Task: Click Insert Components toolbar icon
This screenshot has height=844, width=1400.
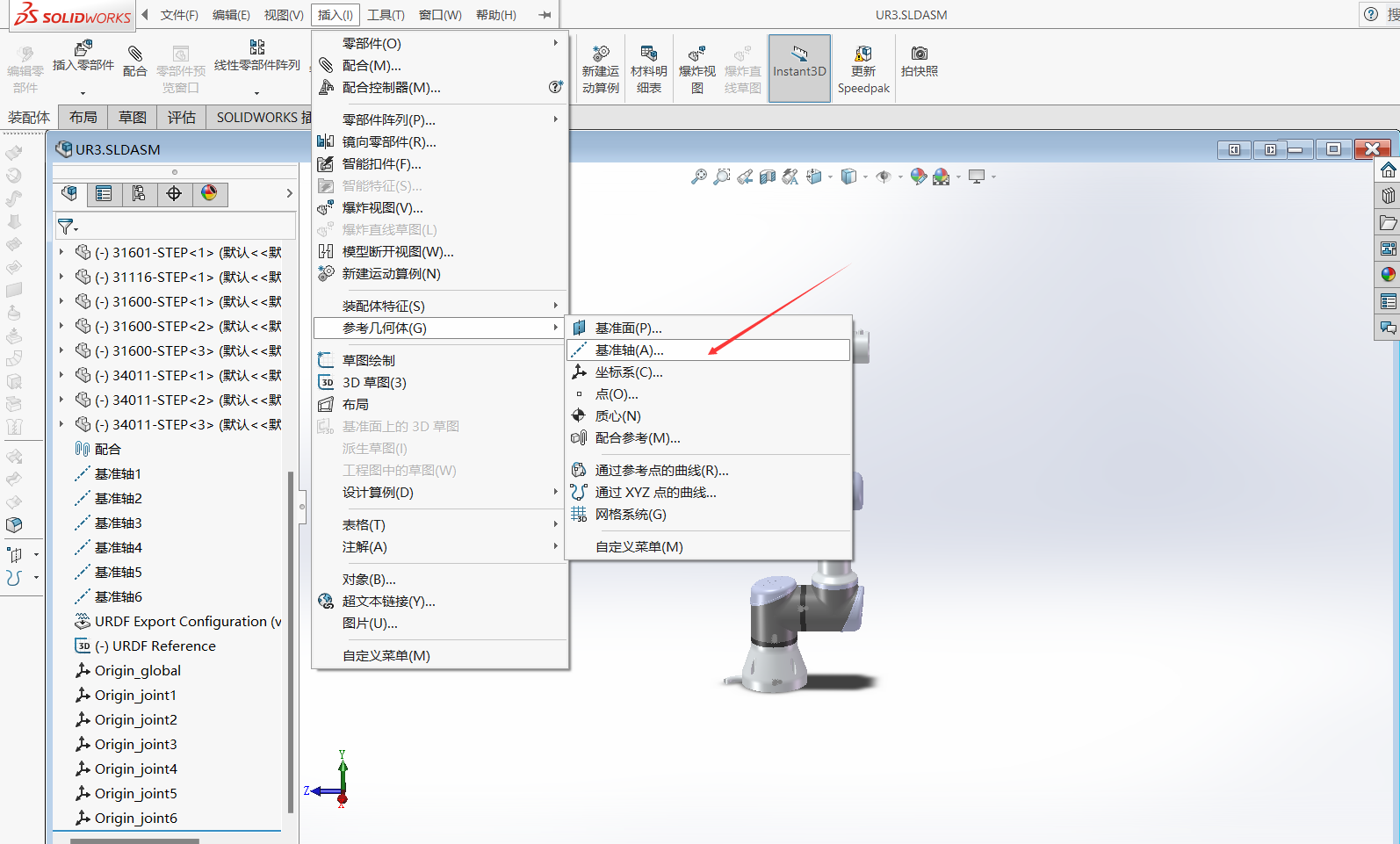Action: pyautogui.click(x=83, y=48)
